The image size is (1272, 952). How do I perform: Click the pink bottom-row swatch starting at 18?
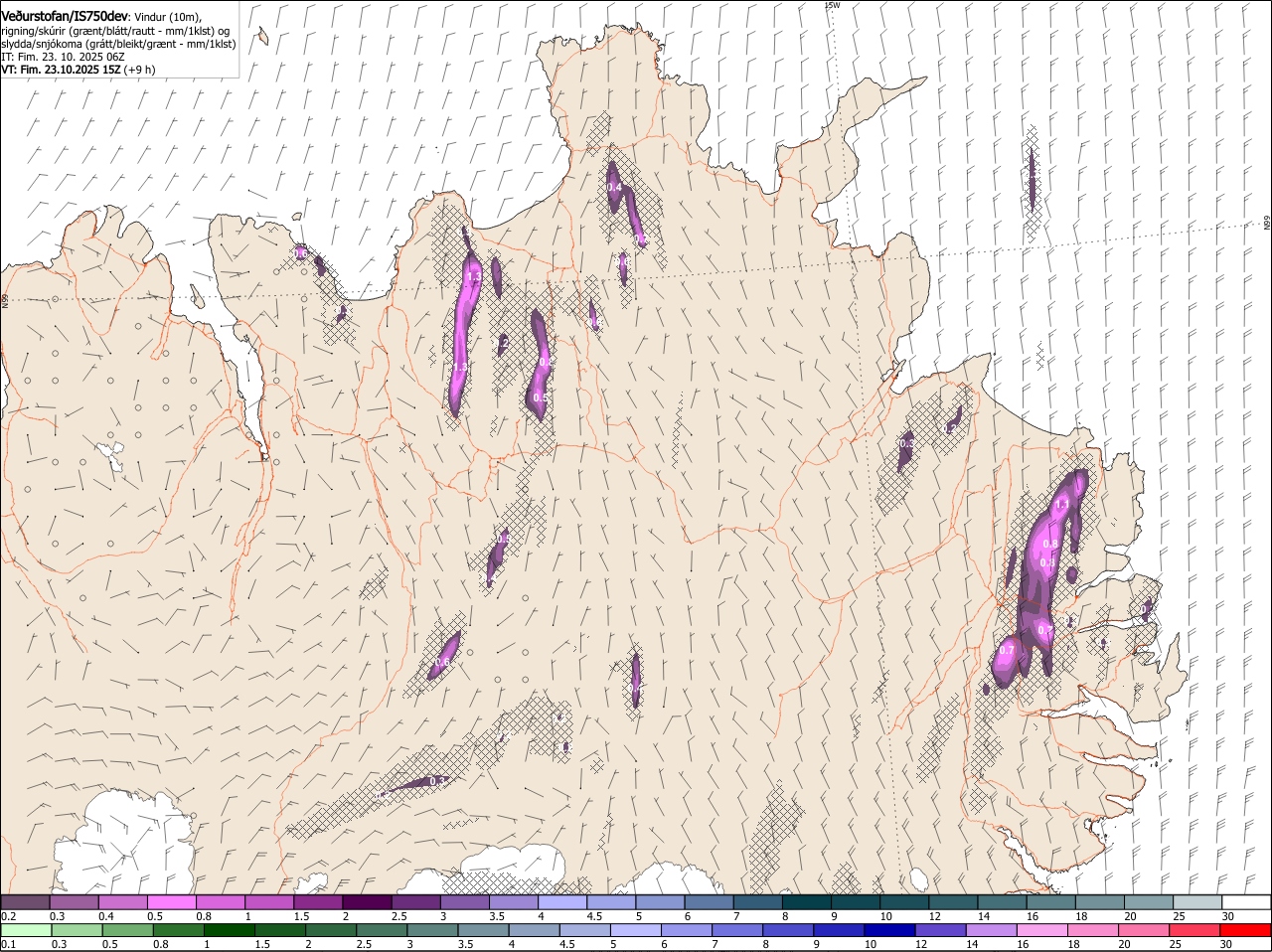point(1094,930)
